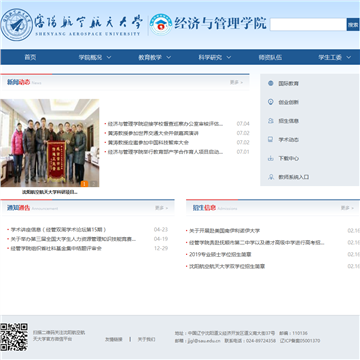
Task: Open the 科学研究 menu item
Action: coord(210,57)
